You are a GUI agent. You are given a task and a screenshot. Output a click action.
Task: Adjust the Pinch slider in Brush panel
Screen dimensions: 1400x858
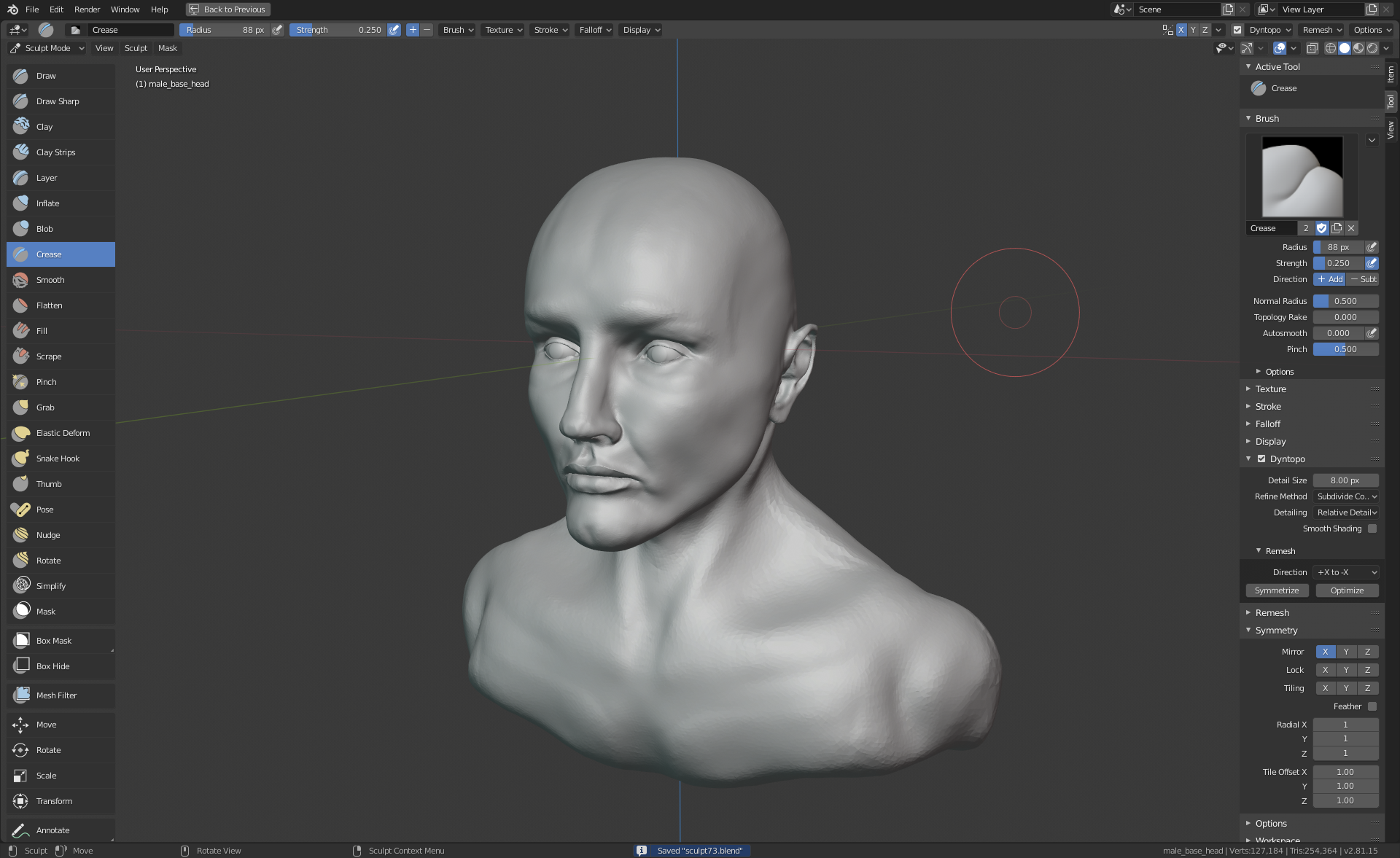coord(1345,349)
